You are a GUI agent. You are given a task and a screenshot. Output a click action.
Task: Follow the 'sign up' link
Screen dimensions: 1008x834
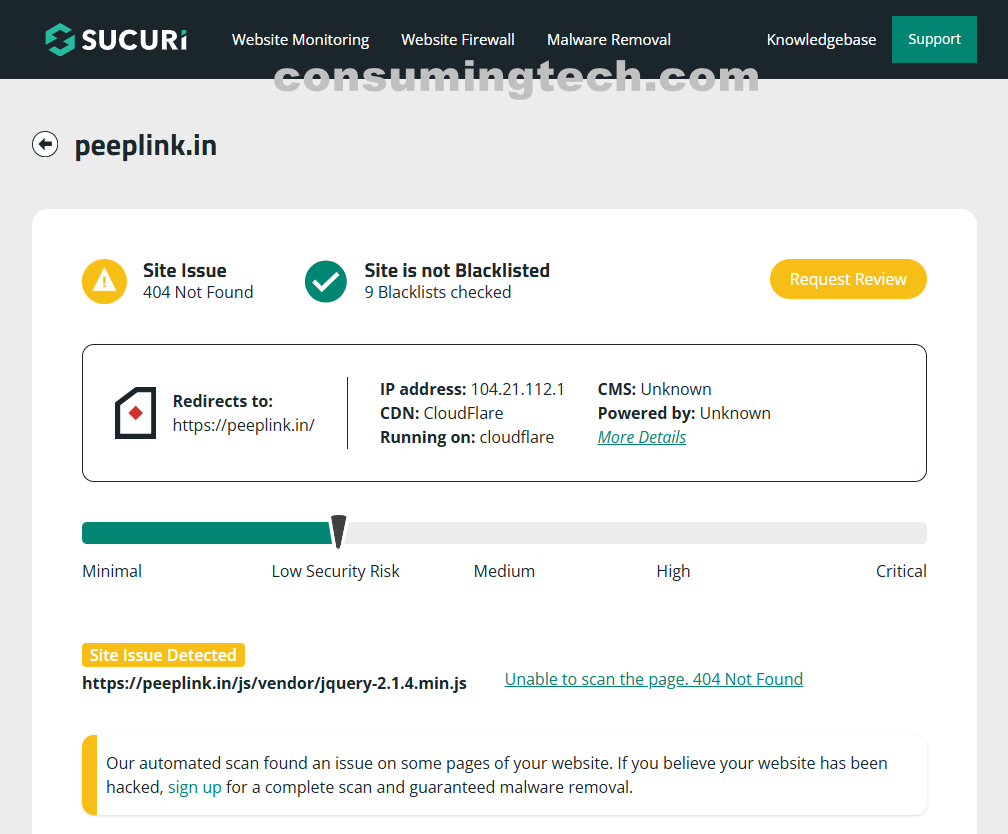pyautogui.click(x=195, y=787)
